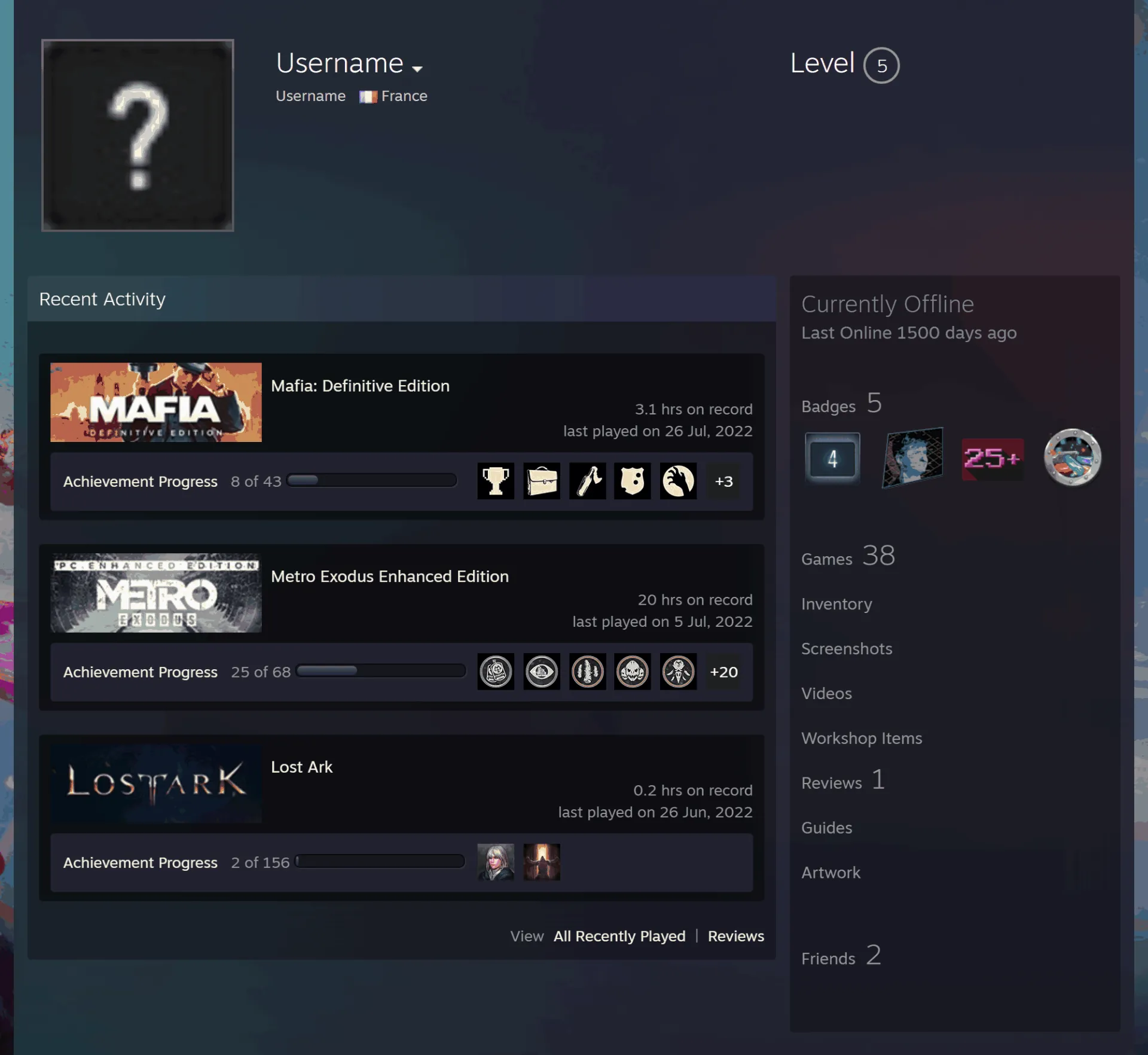Screen dimensions: 1148x1055
Task: View Mafia Molotov bottle achievement icon
Action: [x=587, y=481]
